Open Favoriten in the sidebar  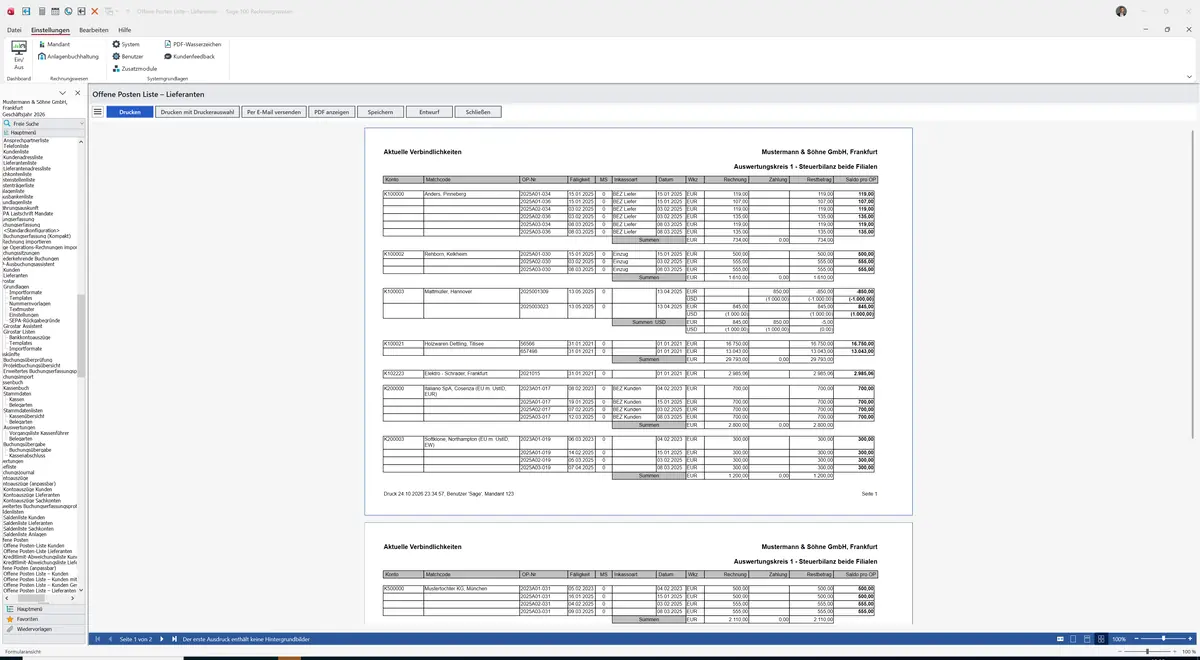(43, 619)
